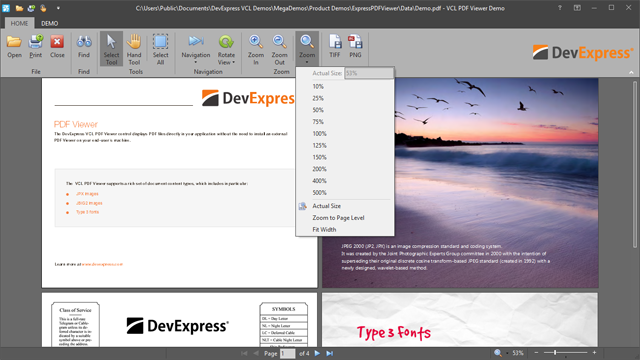640x360 pixels.
Task: Set zoom to 500%
Action: (x=345, y=193)
